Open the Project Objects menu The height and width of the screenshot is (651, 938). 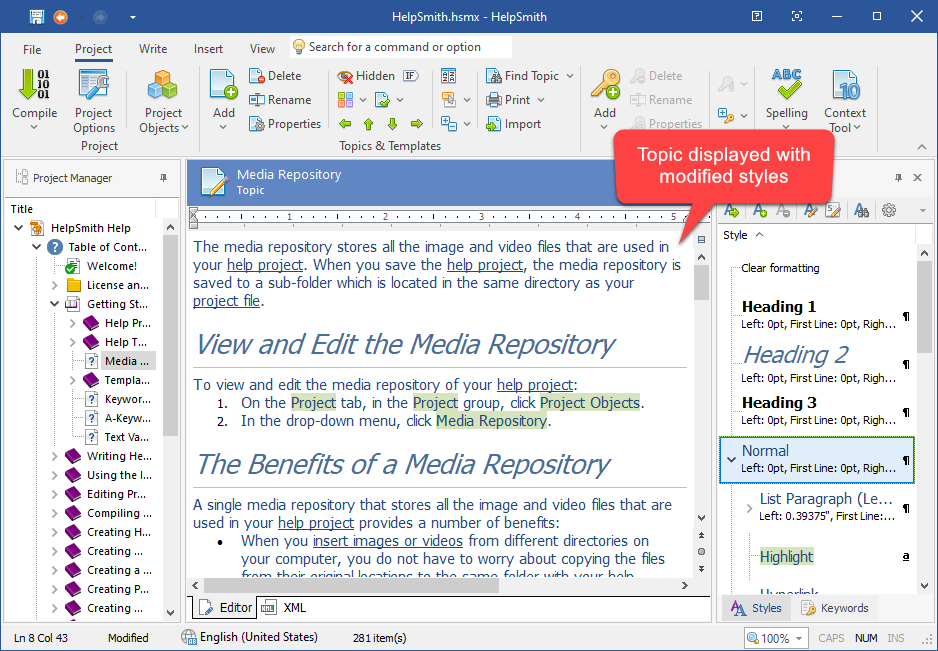(163, 101)
